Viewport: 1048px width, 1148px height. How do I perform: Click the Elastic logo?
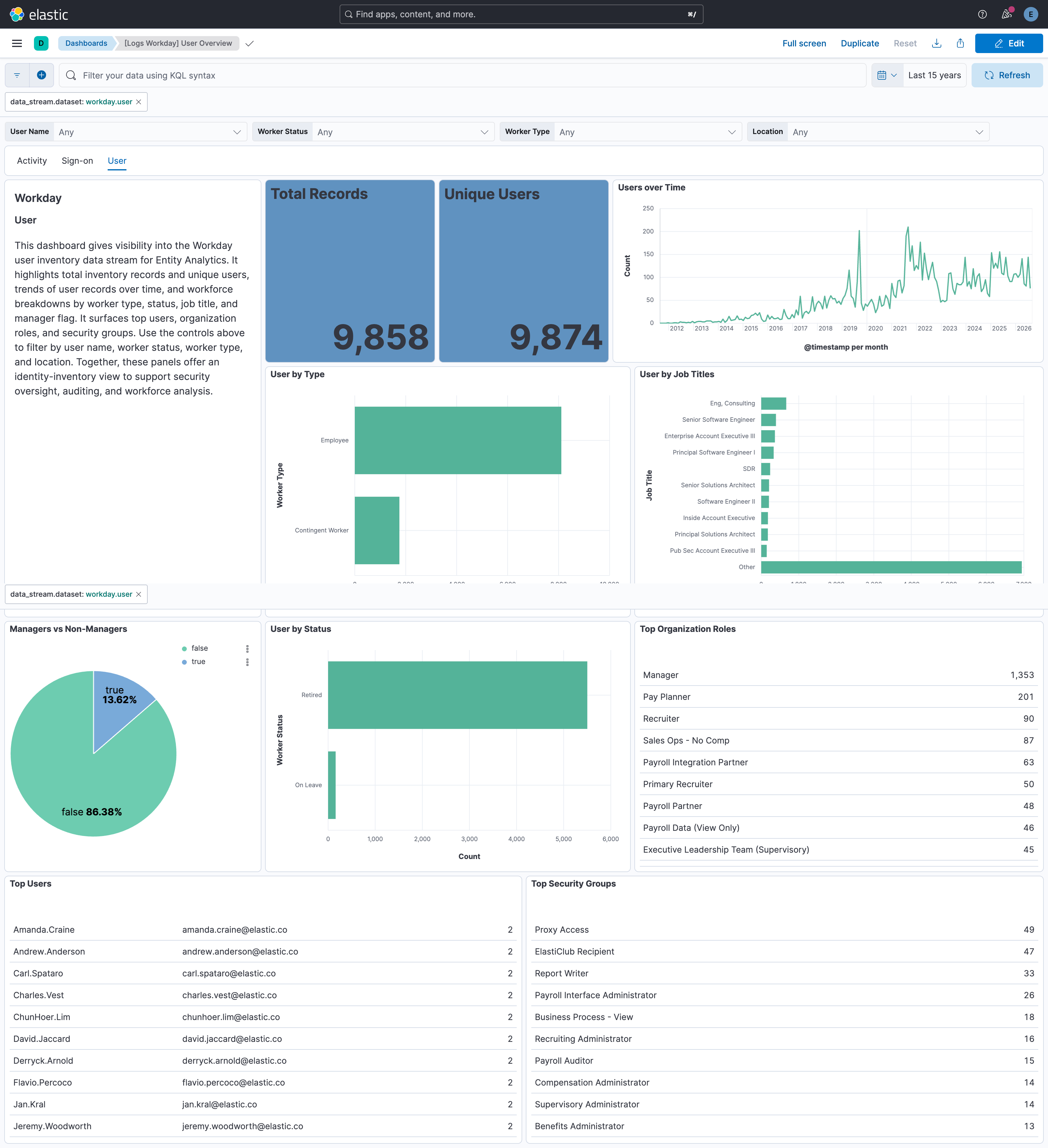point(39,14)
